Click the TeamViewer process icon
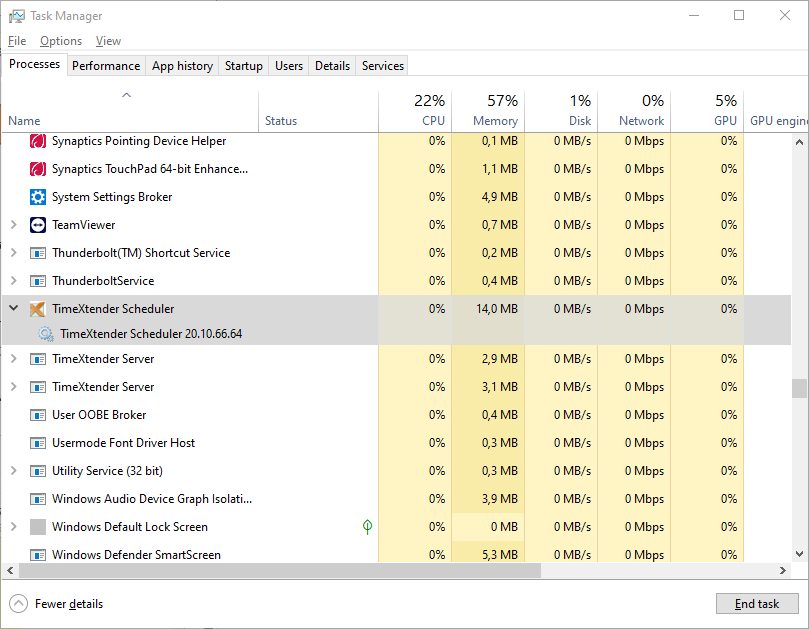 (38, 225)
